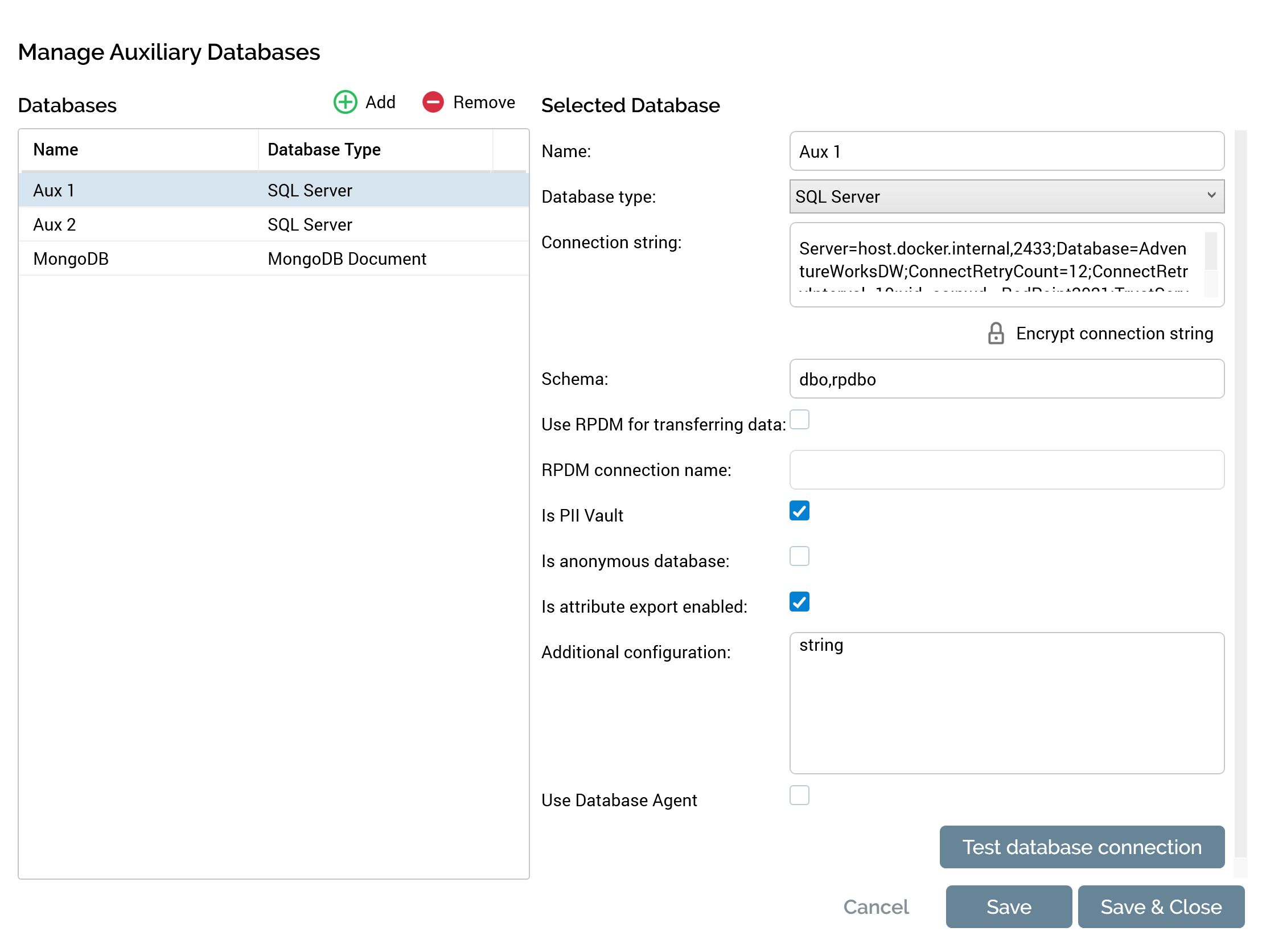Click the red Remove minus icon
Viewport: 1266px width, 952px height.
pyautogui.click(x=433, y=102)
